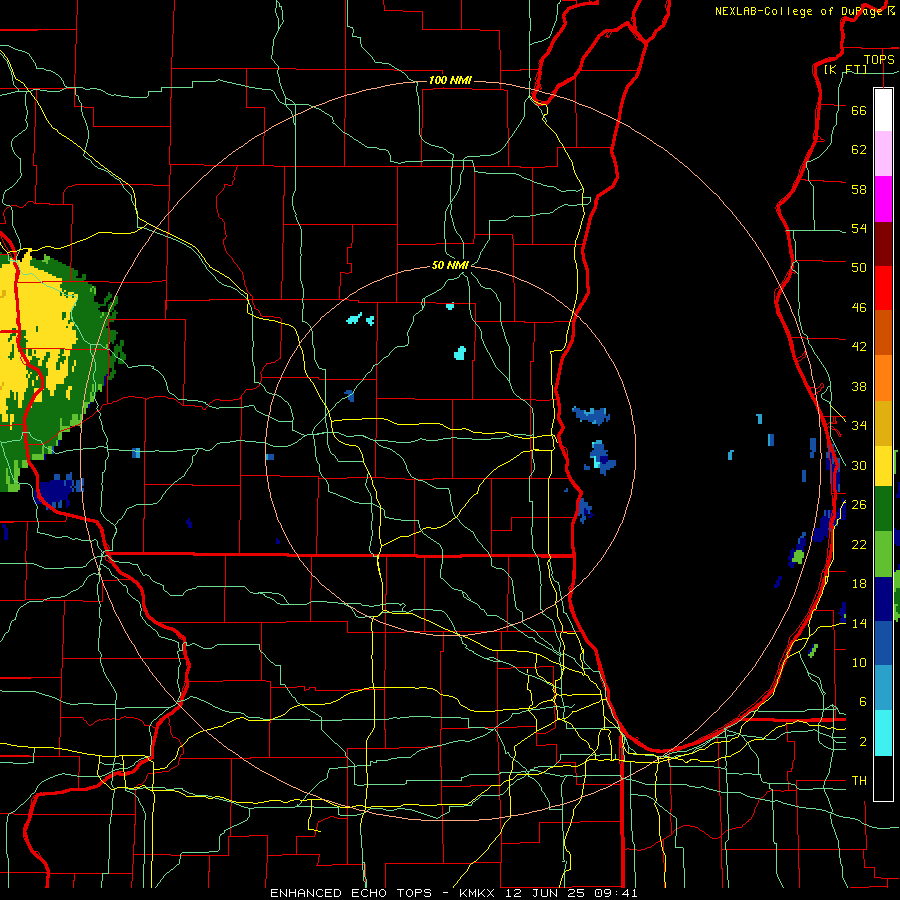Screen dimensions: 900x900
Task: Click the 6 legend value
Action: (863, 702)
